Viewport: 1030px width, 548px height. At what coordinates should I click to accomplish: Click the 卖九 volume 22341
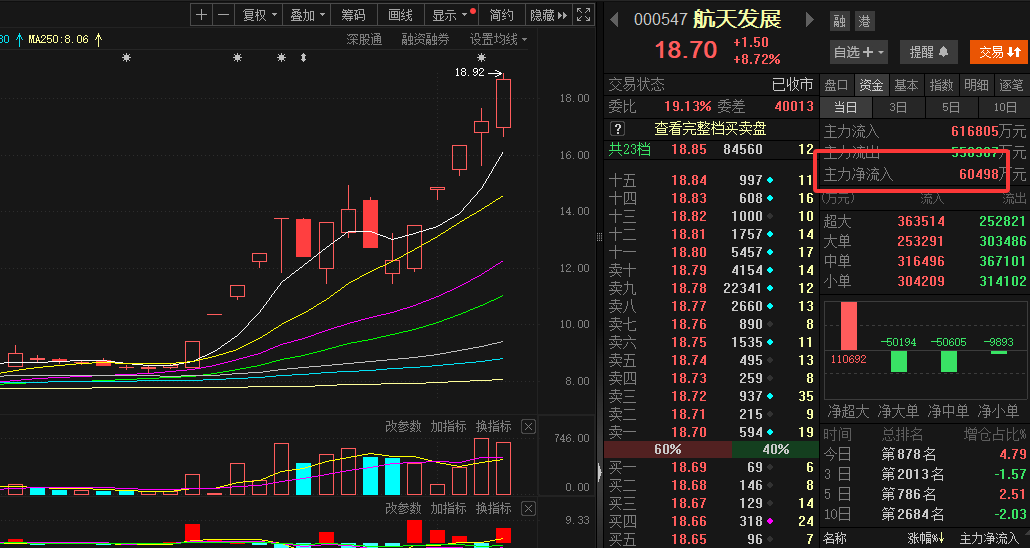point(742,288)
